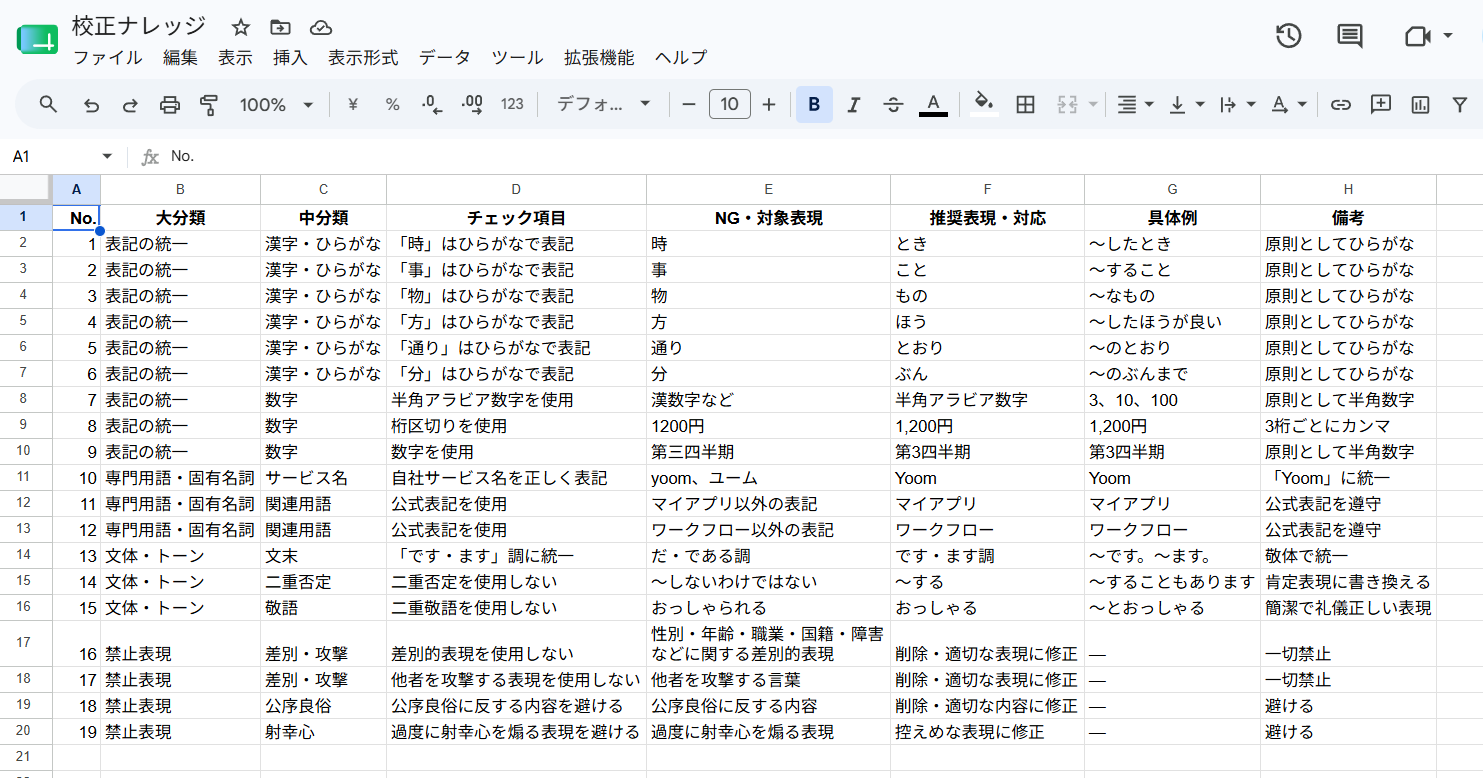Open the ファイル menu

pos(108,58)
